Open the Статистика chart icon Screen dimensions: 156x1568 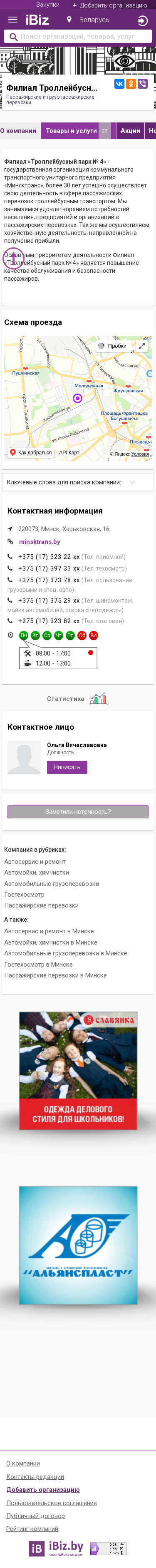coord(98,698)
